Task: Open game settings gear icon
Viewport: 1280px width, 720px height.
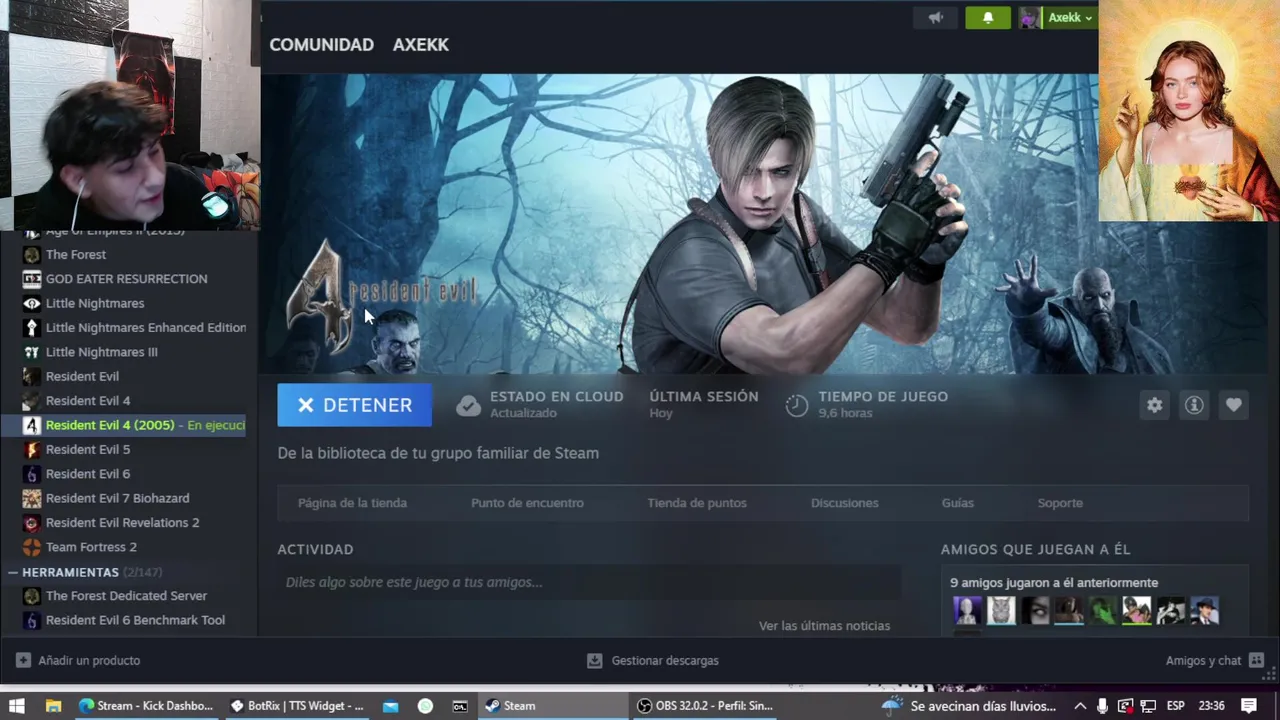Action: [x=1155, y=405]
